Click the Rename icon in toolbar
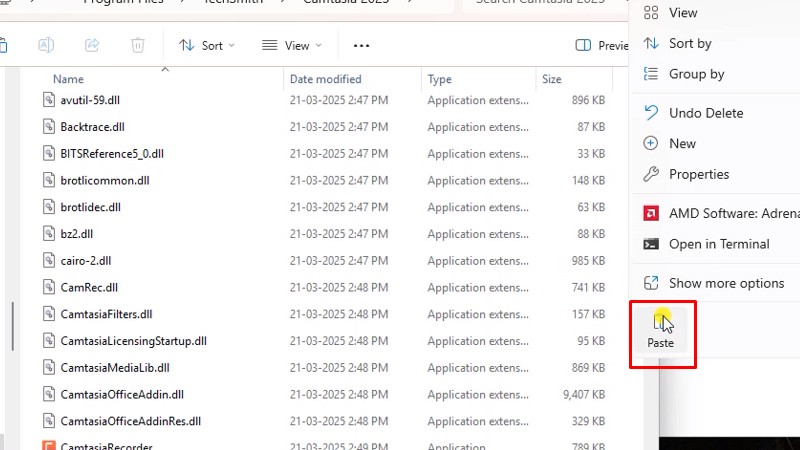800x450 pixels. pos(46,45)
